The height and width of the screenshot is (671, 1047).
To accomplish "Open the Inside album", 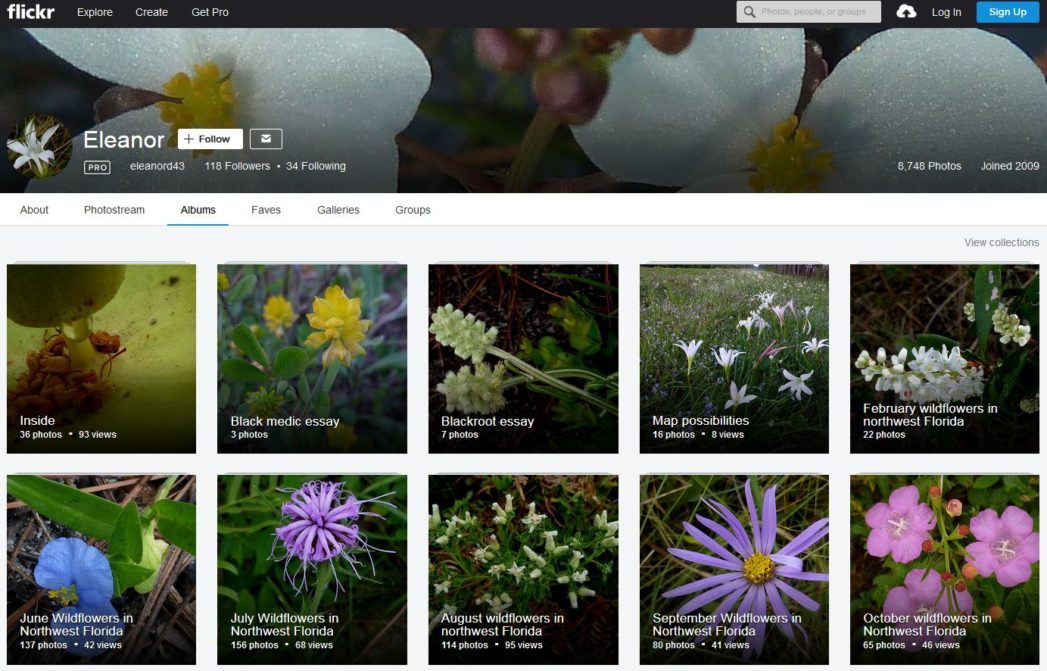I will 101,359.
